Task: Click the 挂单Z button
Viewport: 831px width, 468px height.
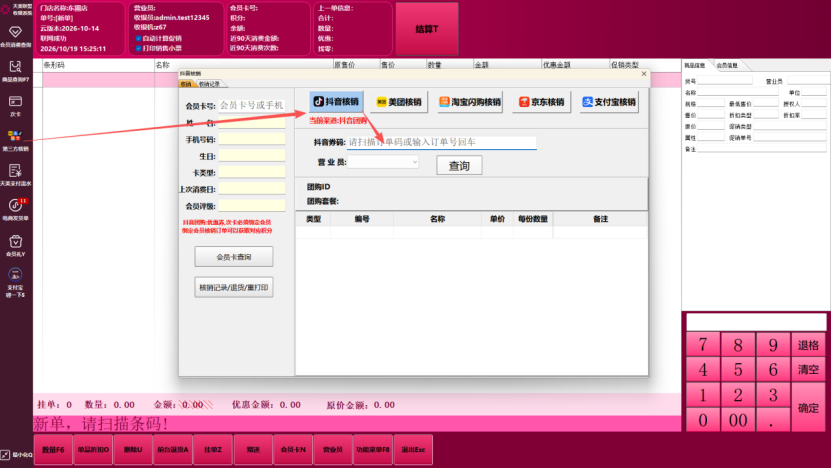Action: pyautogui.click(x=213, y=449)
